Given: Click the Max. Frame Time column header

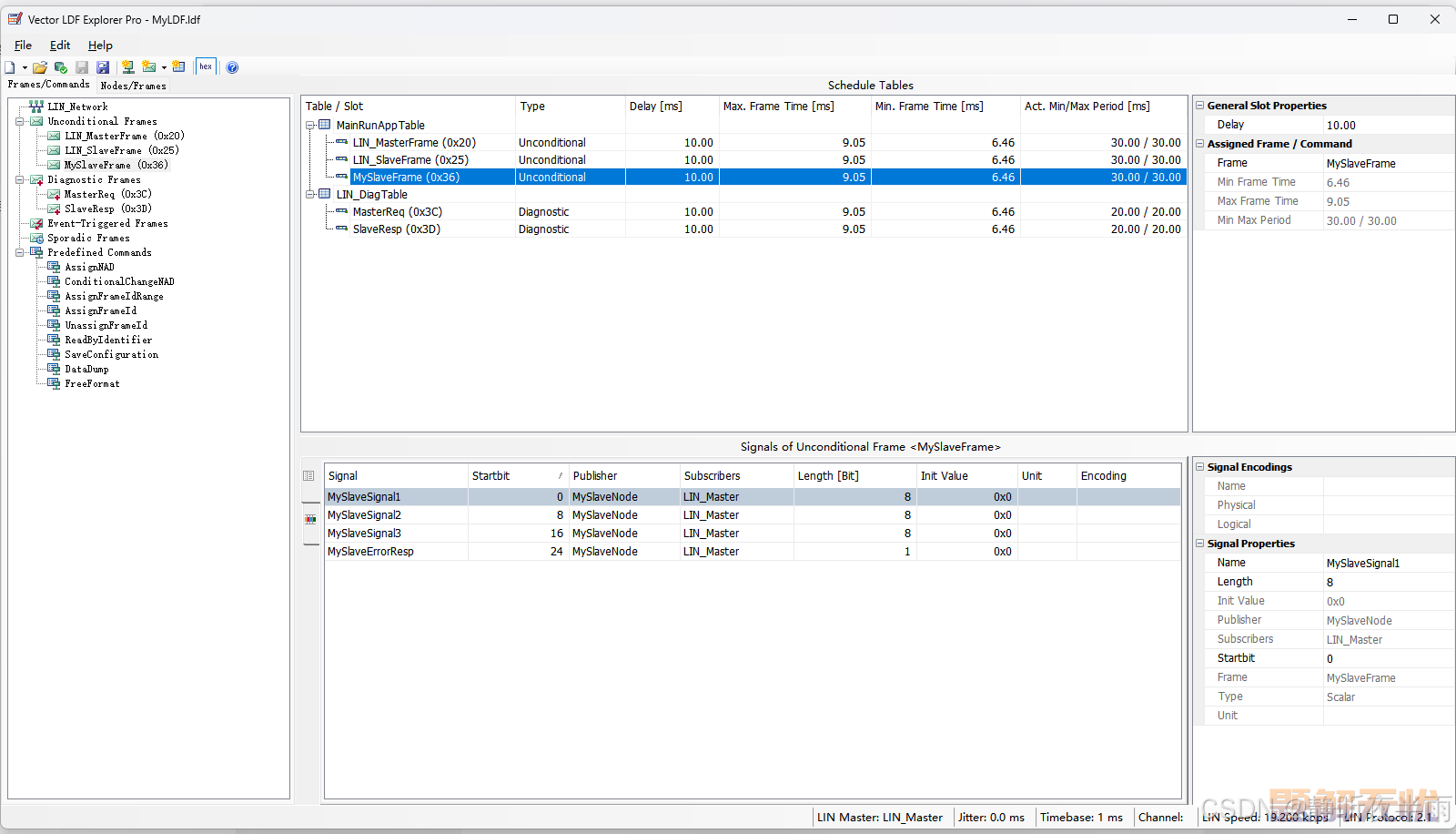Looking at the screenshot, I should coord(794,107).
